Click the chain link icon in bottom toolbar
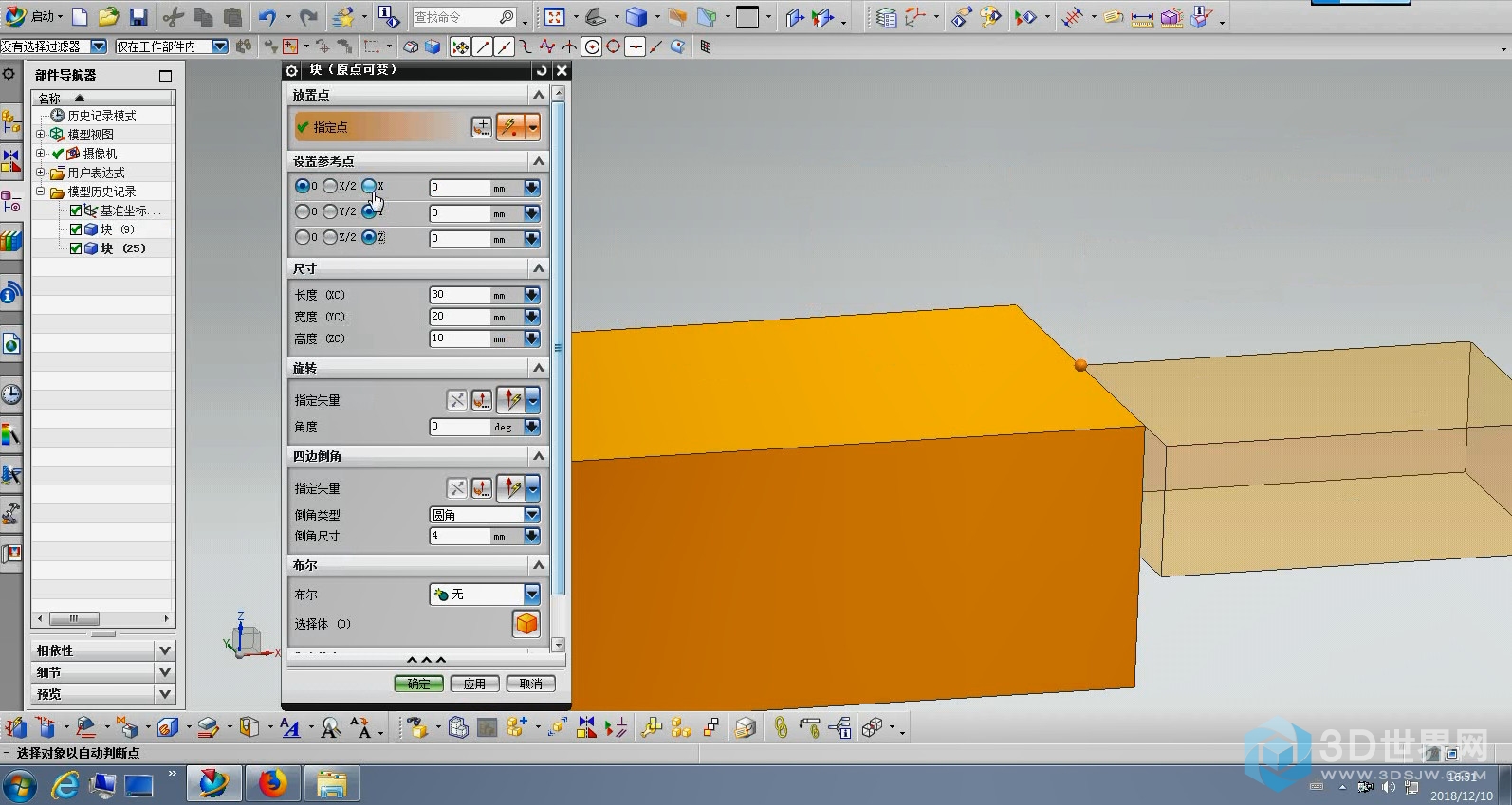This screenshot has height=805, width=1512. [781, 727]
